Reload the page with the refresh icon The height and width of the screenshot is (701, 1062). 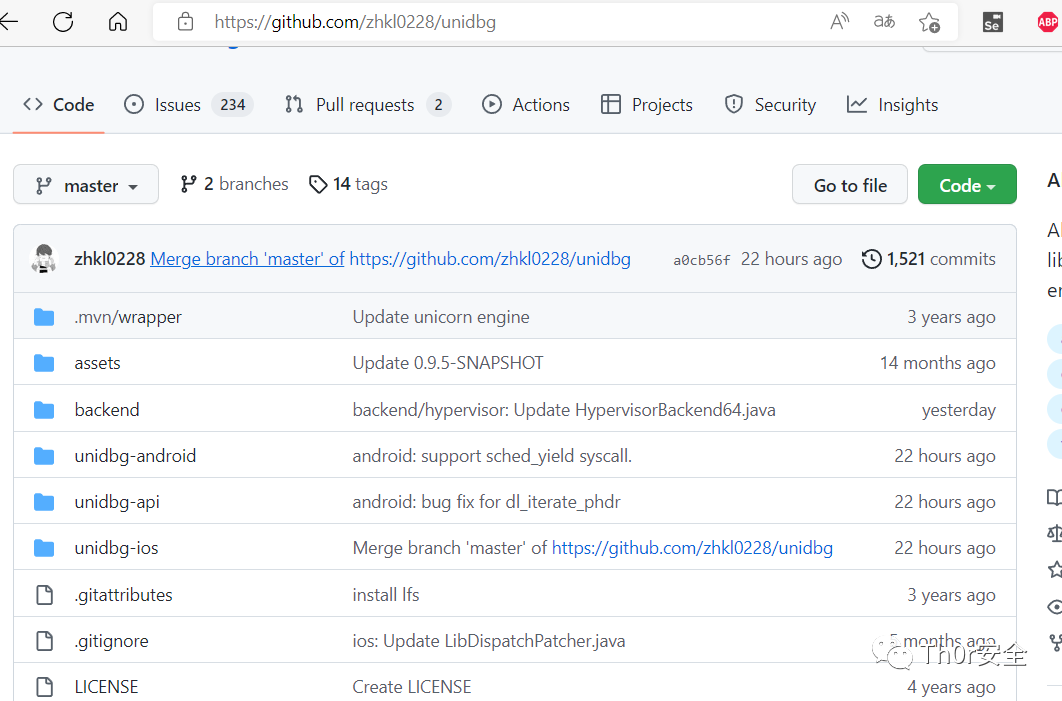(x=63, y=22)
